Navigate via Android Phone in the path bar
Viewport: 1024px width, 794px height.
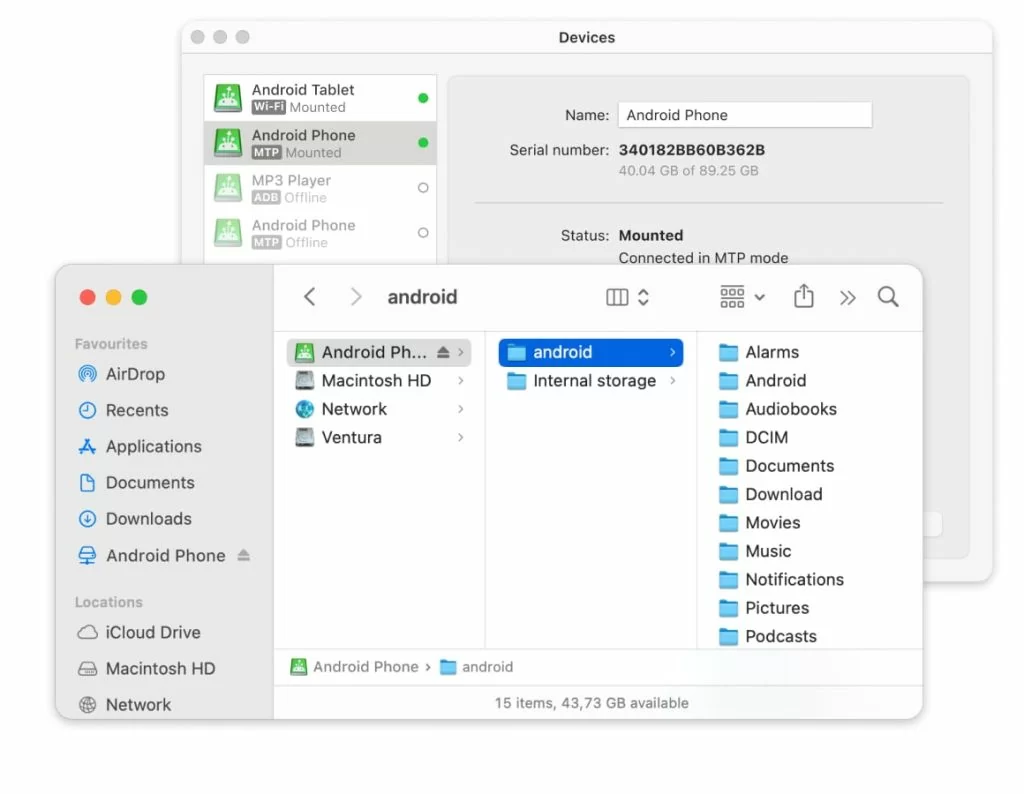[362, 666]
